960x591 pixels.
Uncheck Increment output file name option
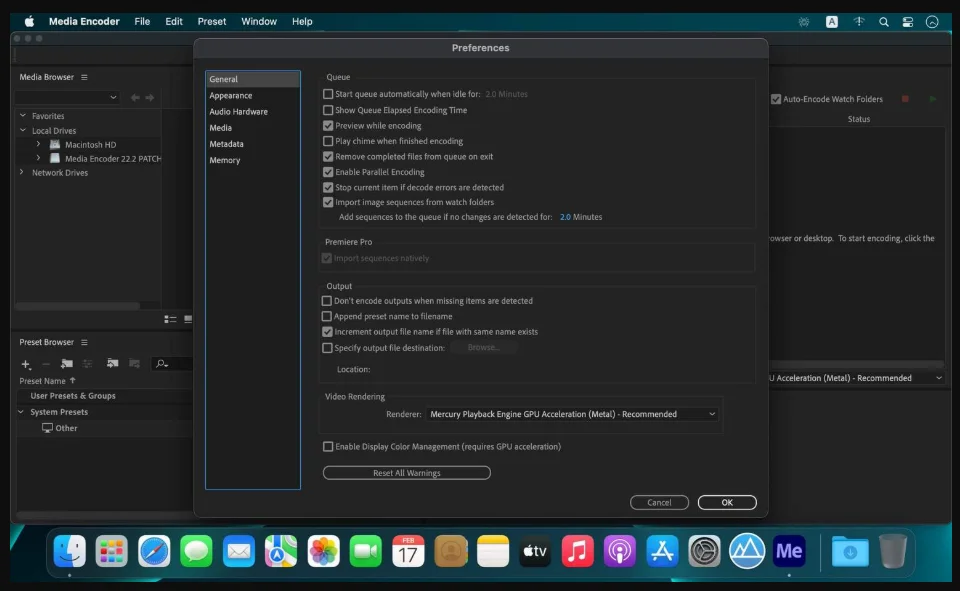pos(327,332)
